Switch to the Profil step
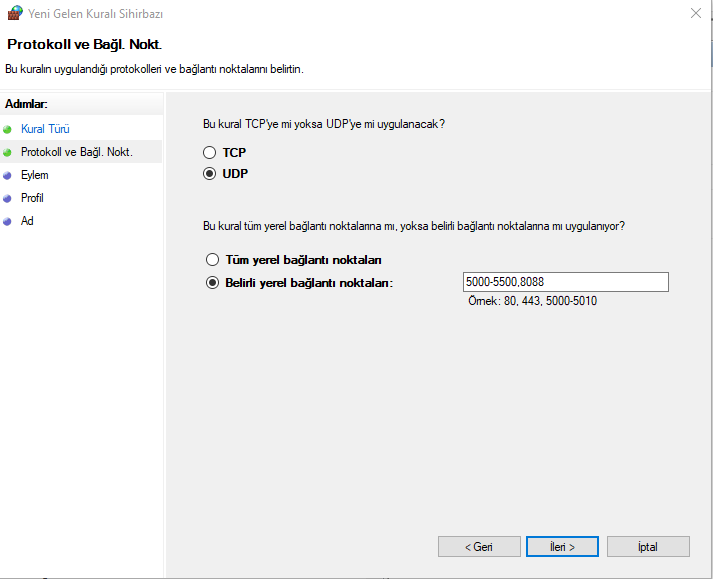 coord(32,198)
